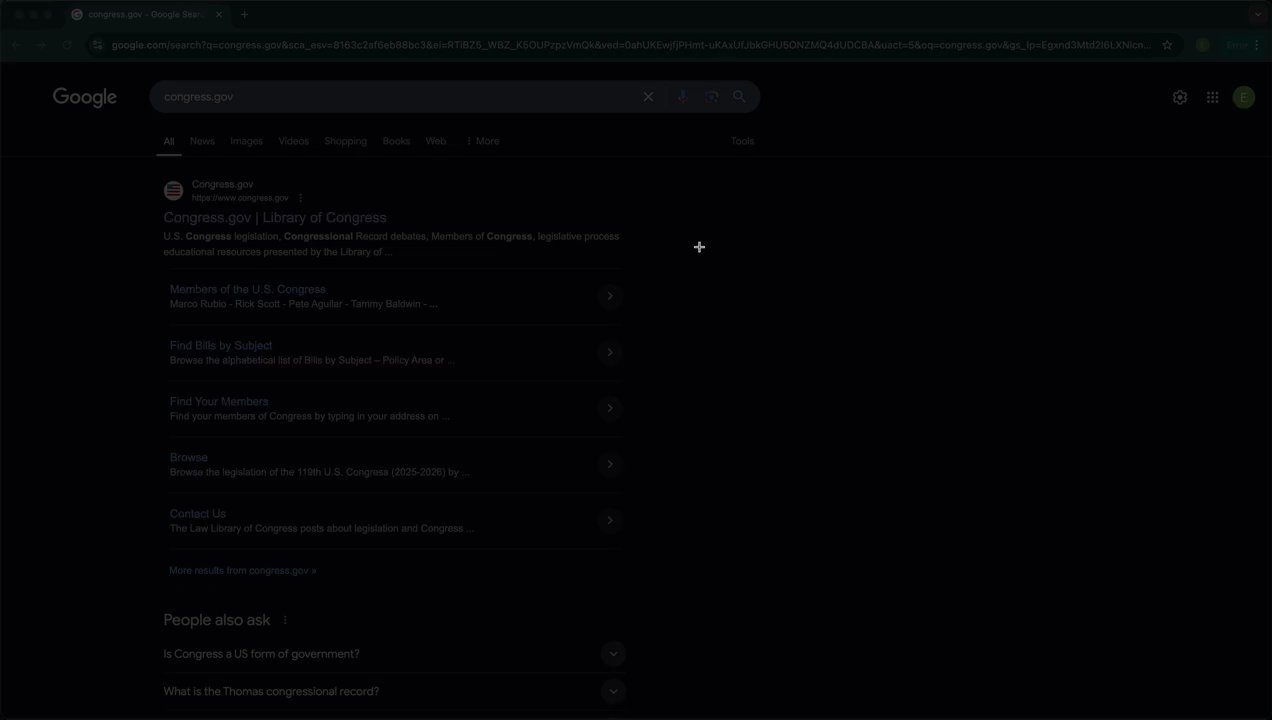Open the More search filters dropdown
The height and width of the screenshot is (720, 1272).
point(482,141)
